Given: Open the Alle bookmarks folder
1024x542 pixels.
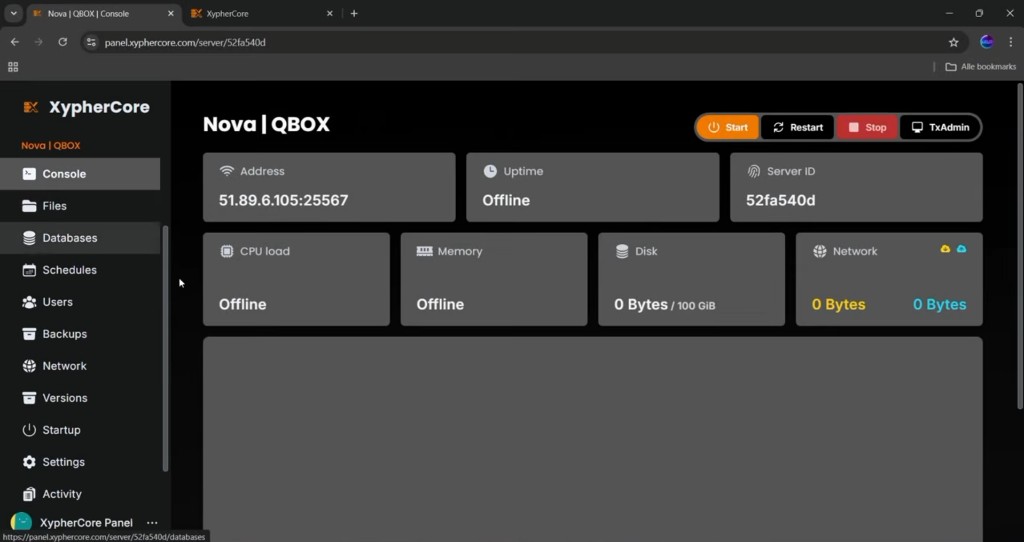Looking at the screenshot, I should [x=981, y=67].
